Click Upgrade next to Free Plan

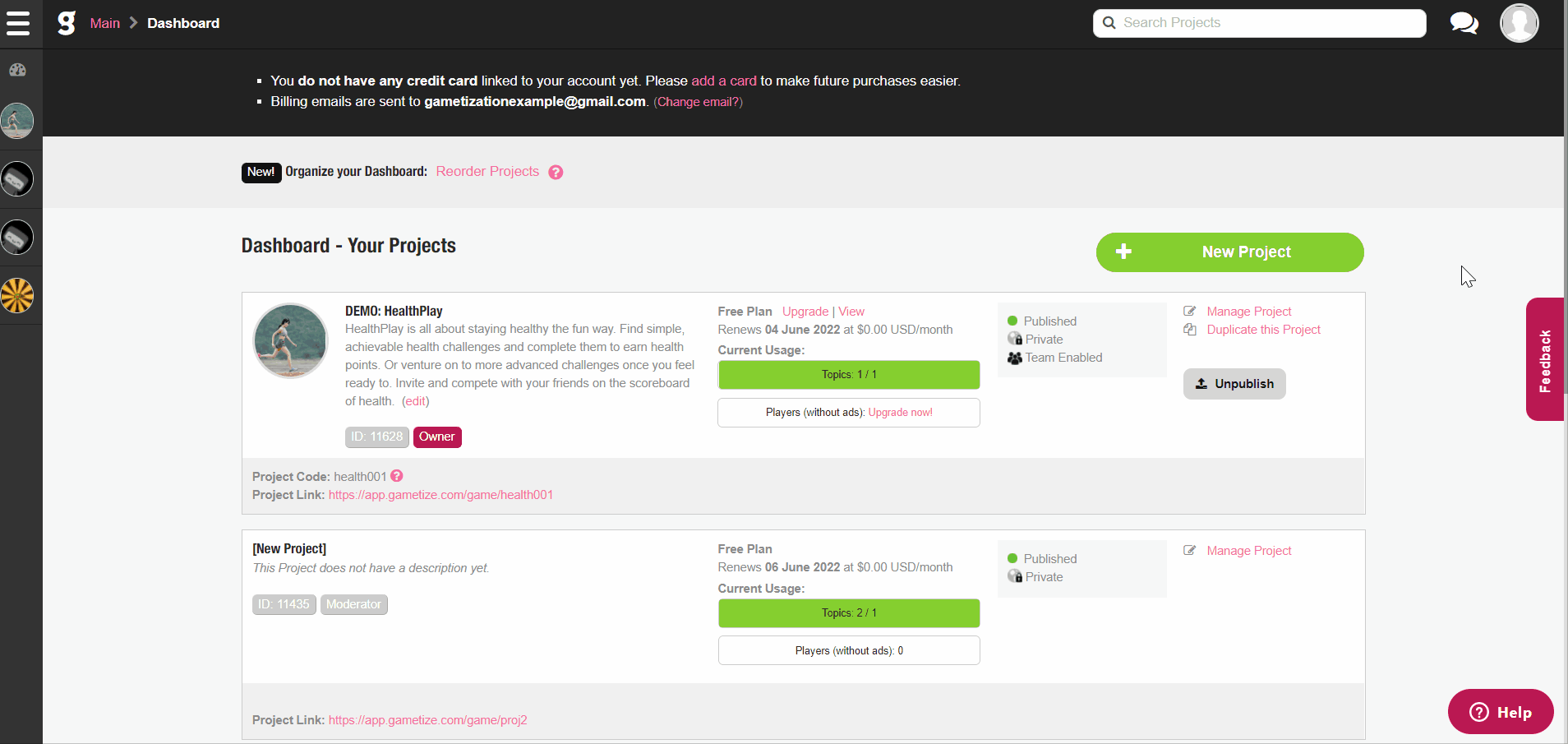click(x=805, y=312)
